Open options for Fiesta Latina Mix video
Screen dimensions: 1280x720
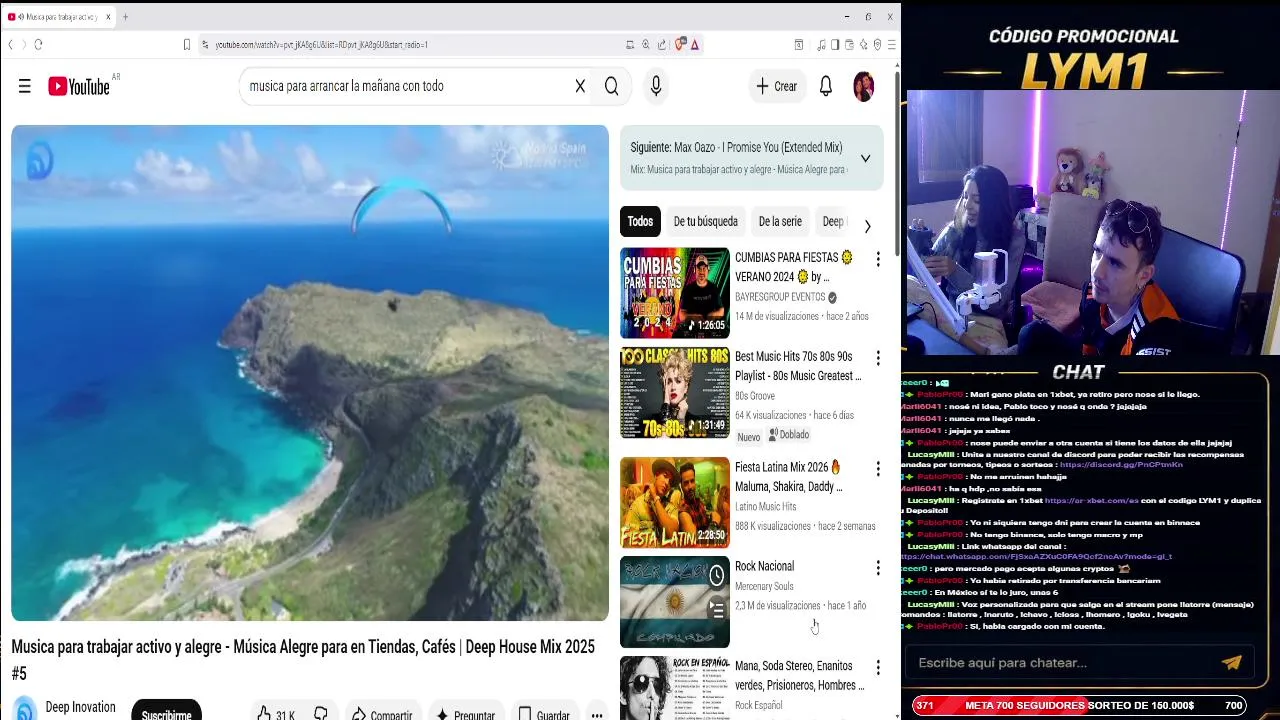878,469
